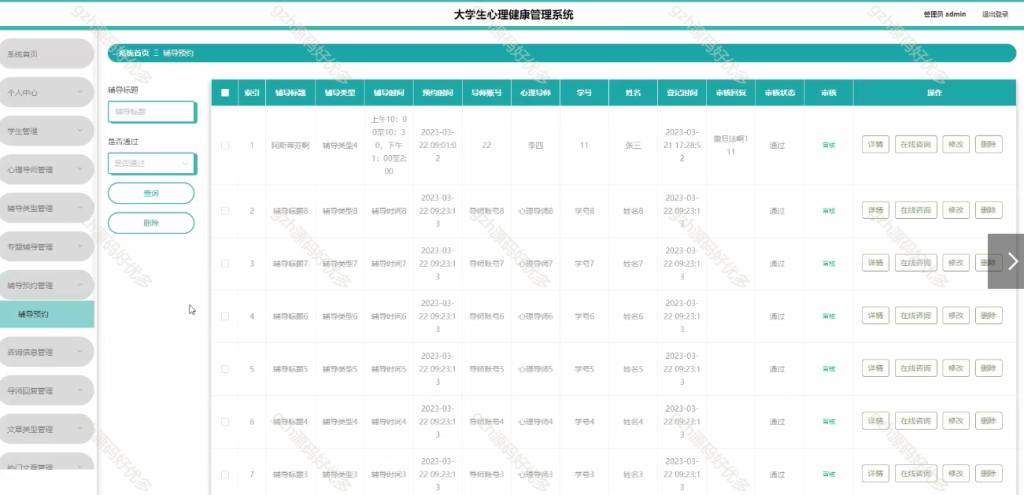1024x495 pixels.
Task: Expand 导师回复管理 sidebar menu
Action: coord(47,391)
